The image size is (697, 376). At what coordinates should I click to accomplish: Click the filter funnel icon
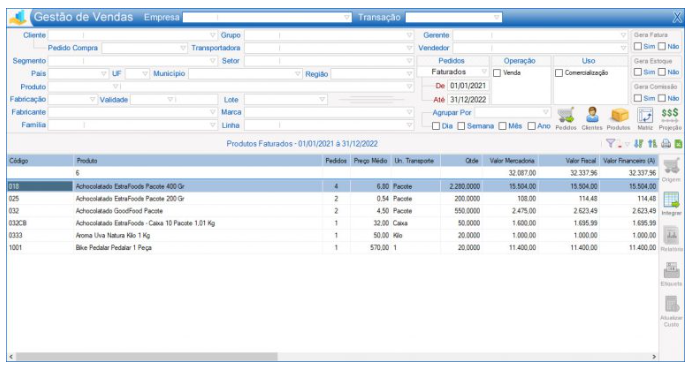611,144
